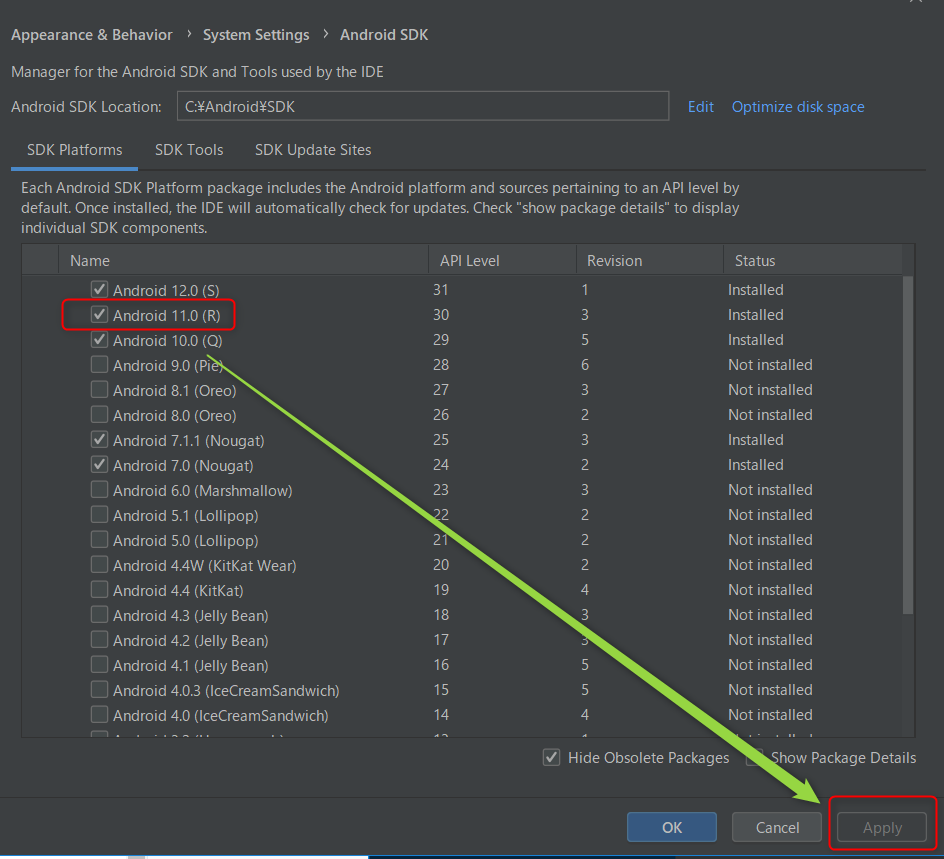Click API level 30 cell
Viewport: 944px width, 859px height.
[x=441, y=314]
